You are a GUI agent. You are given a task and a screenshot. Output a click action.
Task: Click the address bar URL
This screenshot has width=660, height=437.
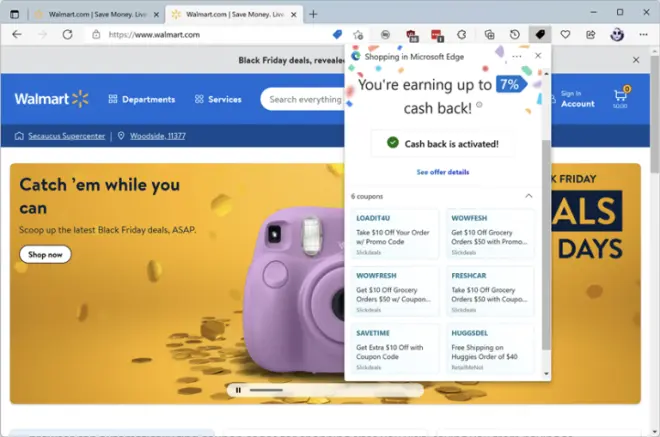[154, 35]
